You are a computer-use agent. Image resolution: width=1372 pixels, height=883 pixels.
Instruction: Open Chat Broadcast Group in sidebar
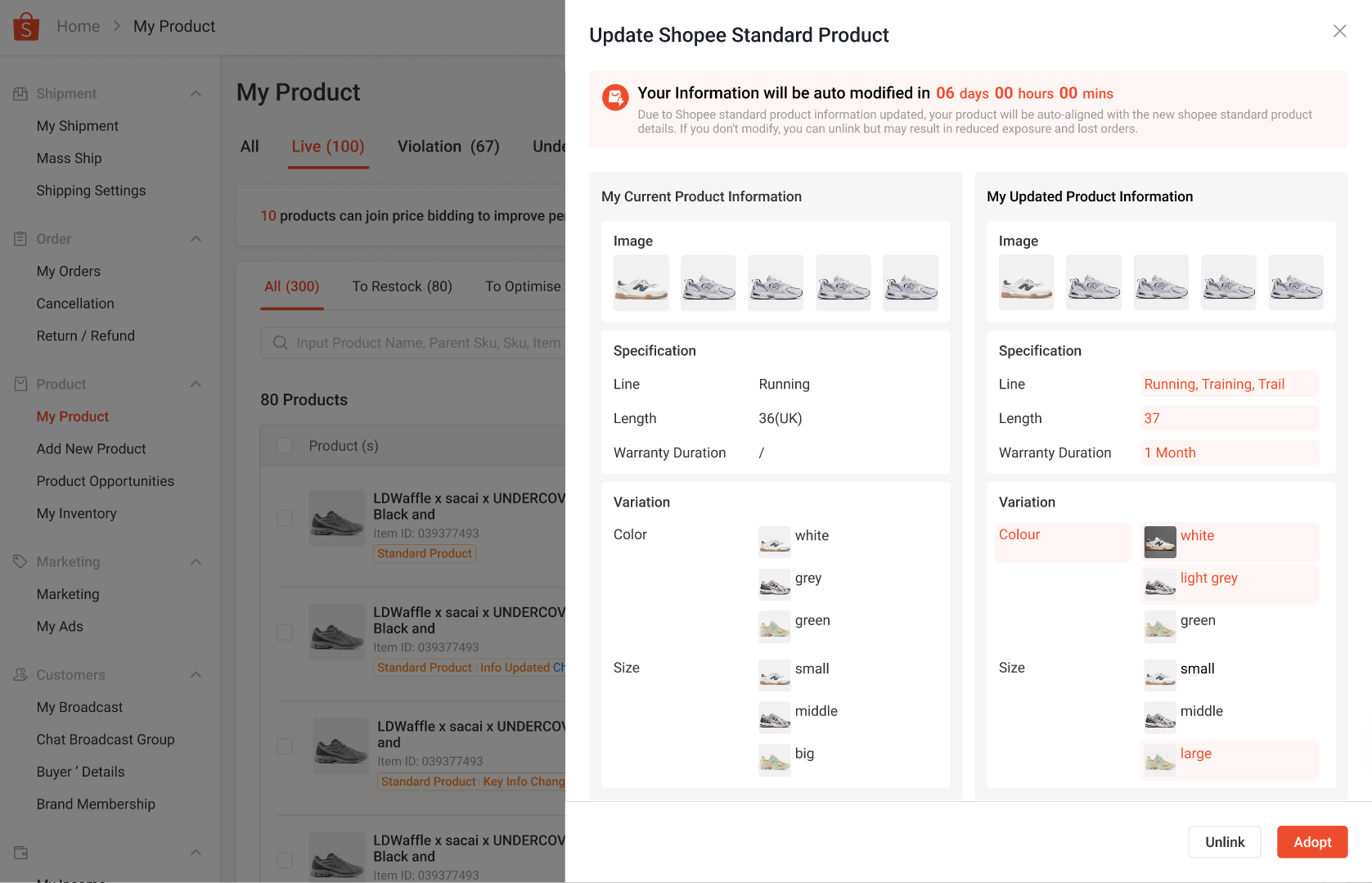pos(106,739)
